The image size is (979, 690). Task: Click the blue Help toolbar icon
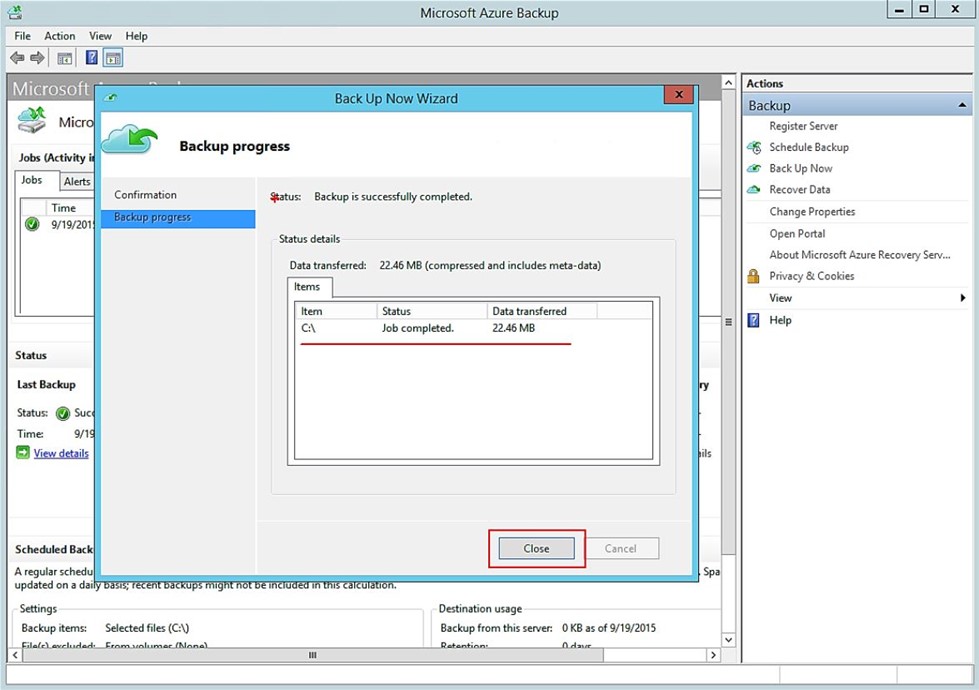(x=91, y=58)
